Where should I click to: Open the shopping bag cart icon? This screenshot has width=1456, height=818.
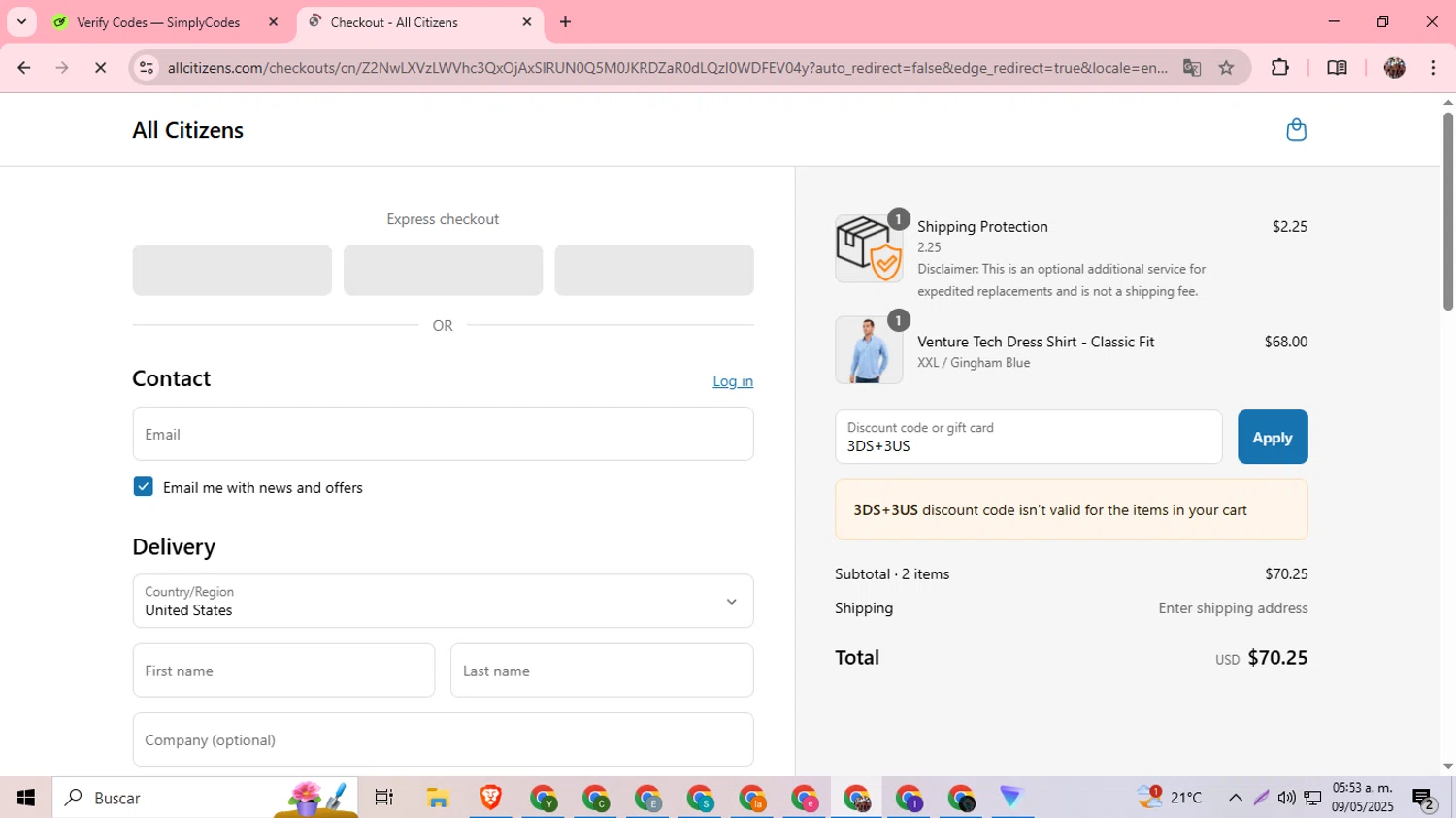click(x=1296, y=130)
